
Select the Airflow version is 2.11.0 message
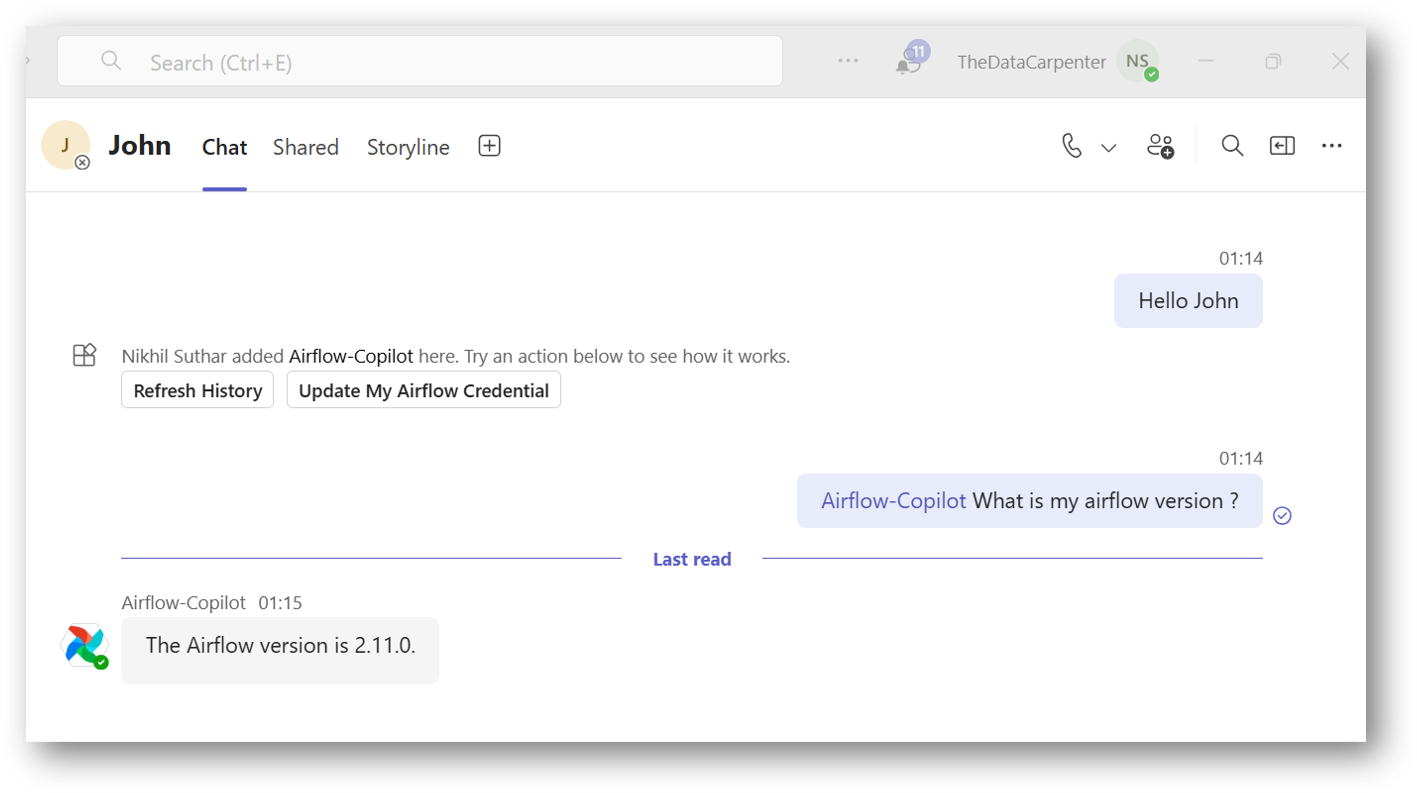pyautogui.click(x=280, y=651)
